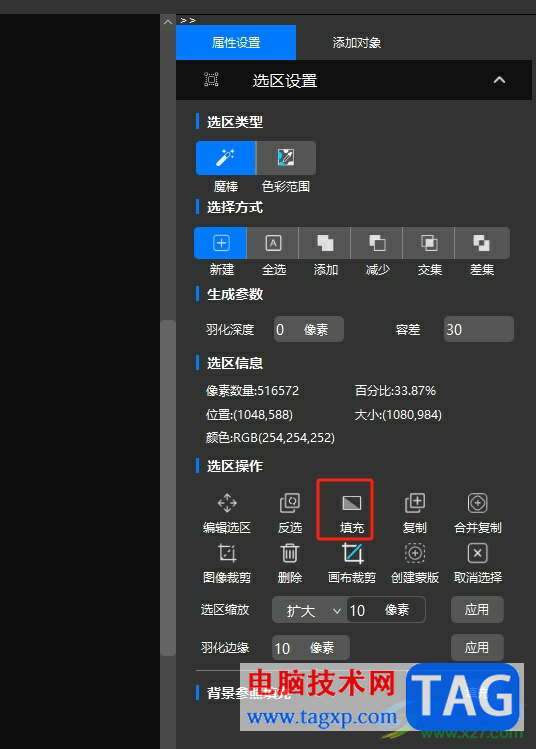Choose the Intersect (交集) selection mode
Screen dimensions: 536x749
click(x=429, y=243)
